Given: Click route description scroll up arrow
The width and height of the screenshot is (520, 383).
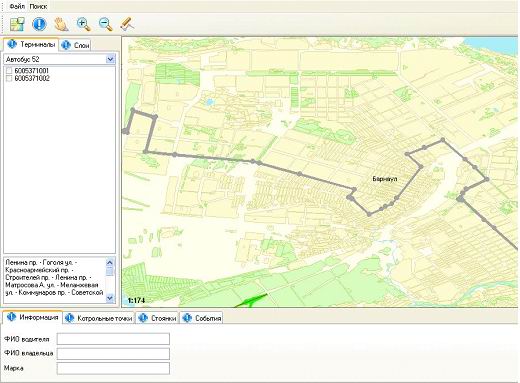Looking at the screenshot, I should click(110, 262).
